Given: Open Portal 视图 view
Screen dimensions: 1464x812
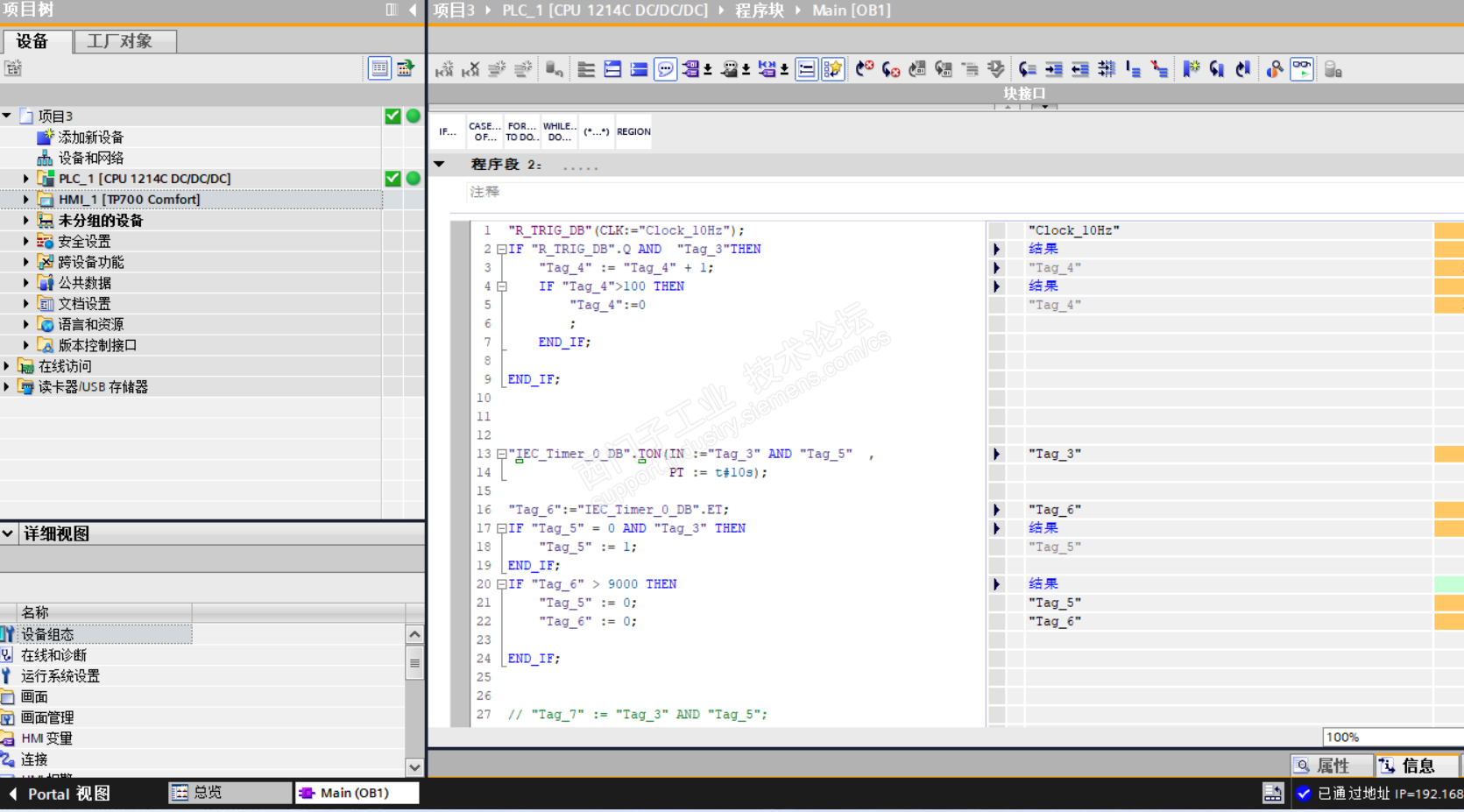Looking at the screenshot, I should (x=60, y=794).
